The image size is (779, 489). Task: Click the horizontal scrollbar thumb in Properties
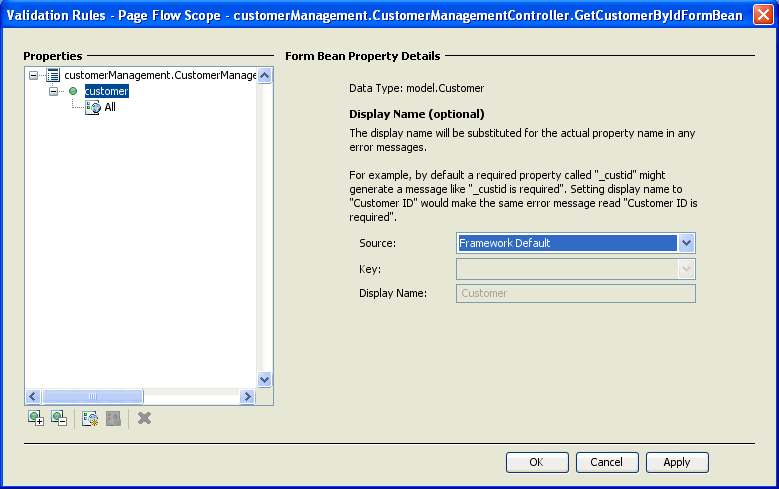(93, 397)
